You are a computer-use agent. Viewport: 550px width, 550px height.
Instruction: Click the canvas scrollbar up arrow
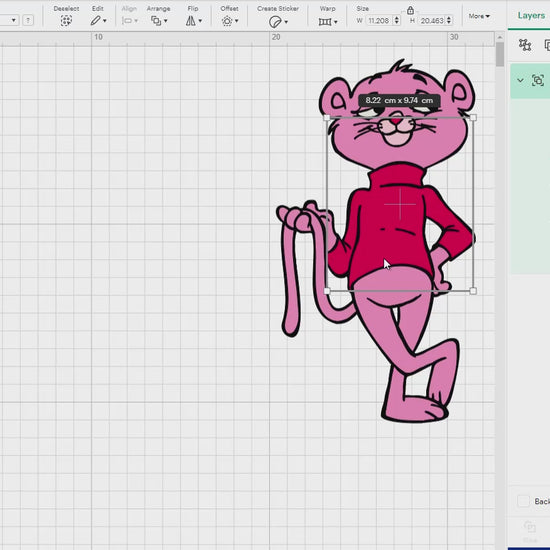tap(500, 37)
